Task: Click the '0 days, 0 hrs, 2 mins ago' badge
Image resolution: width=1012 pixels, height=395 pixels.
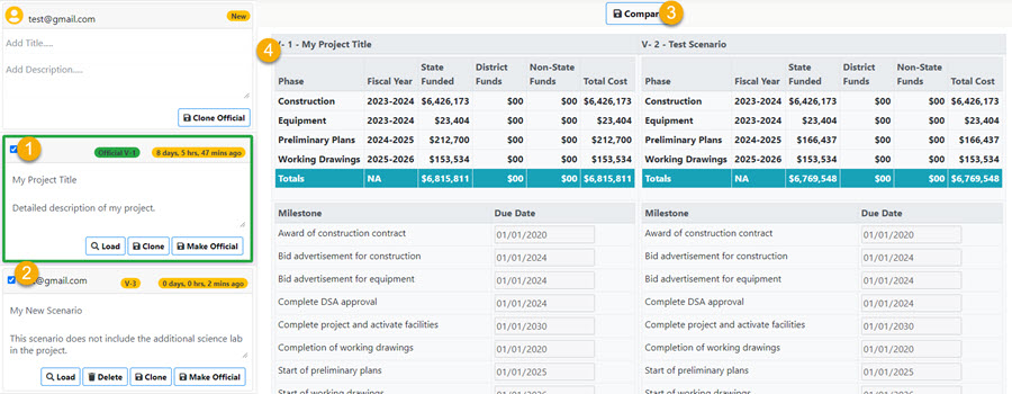Action: pyautogui.click(x=203, y=283)
